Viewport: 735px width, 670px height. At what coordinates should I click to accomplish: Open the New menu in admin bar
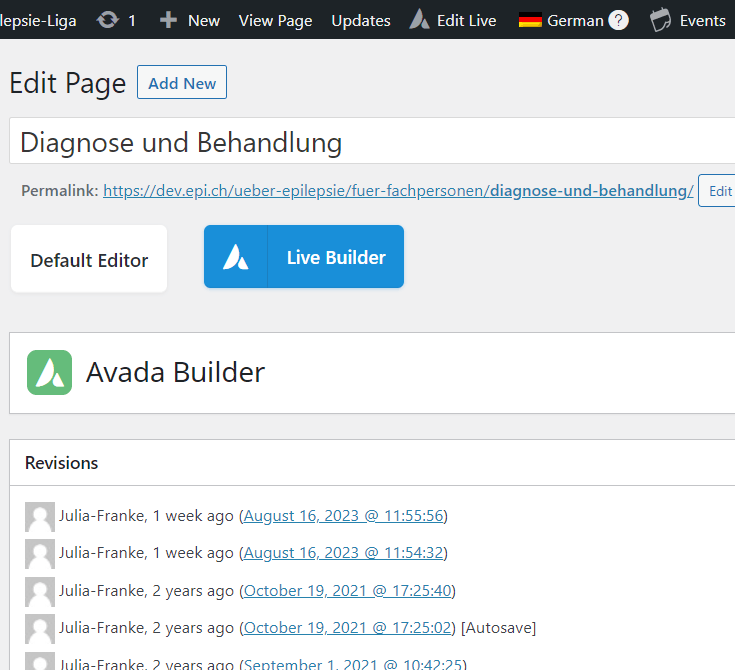point(203,21)
